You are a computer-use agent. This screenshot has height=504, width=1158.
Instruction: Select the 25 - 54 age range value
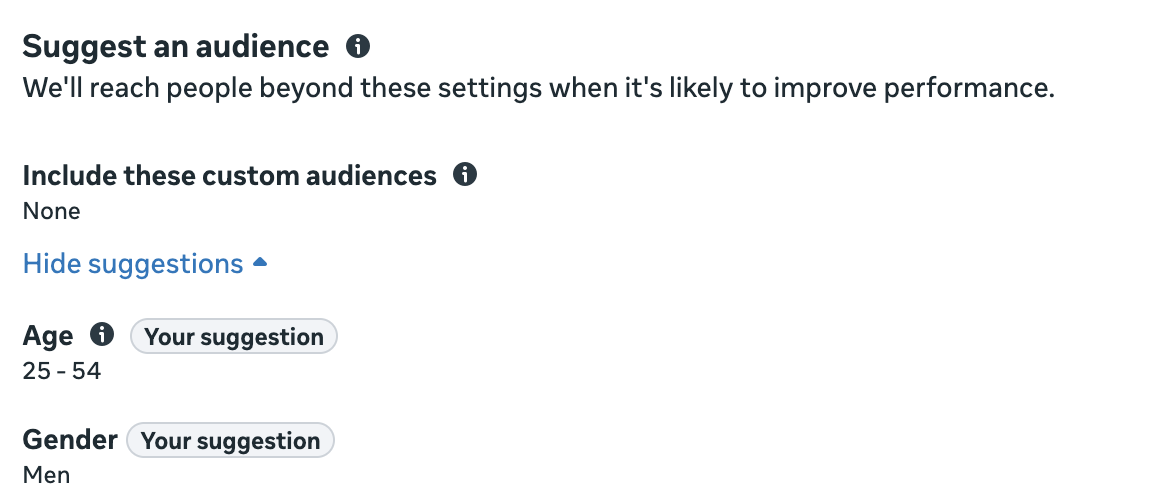(x=61, y=371)
